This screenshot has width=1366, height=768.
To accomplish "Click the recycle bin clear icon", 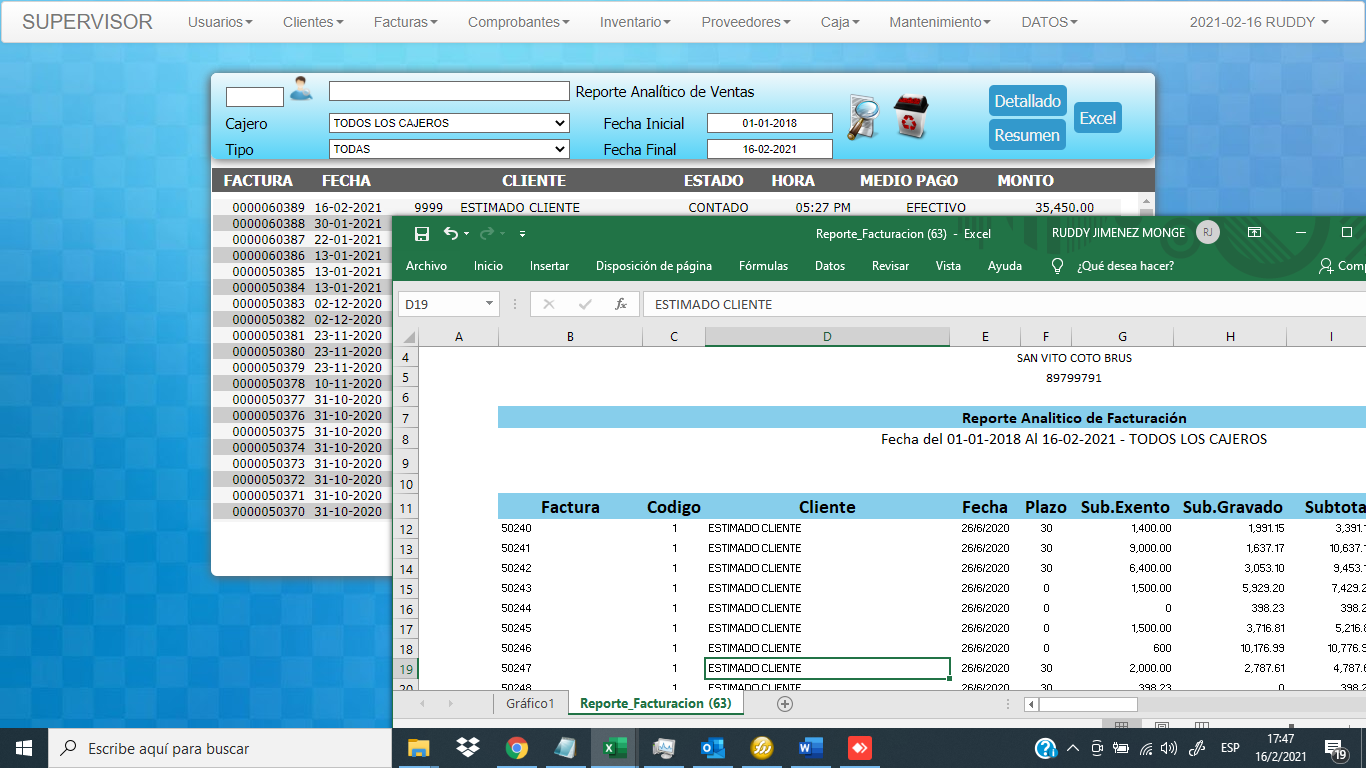I will (x=910, y=117).
